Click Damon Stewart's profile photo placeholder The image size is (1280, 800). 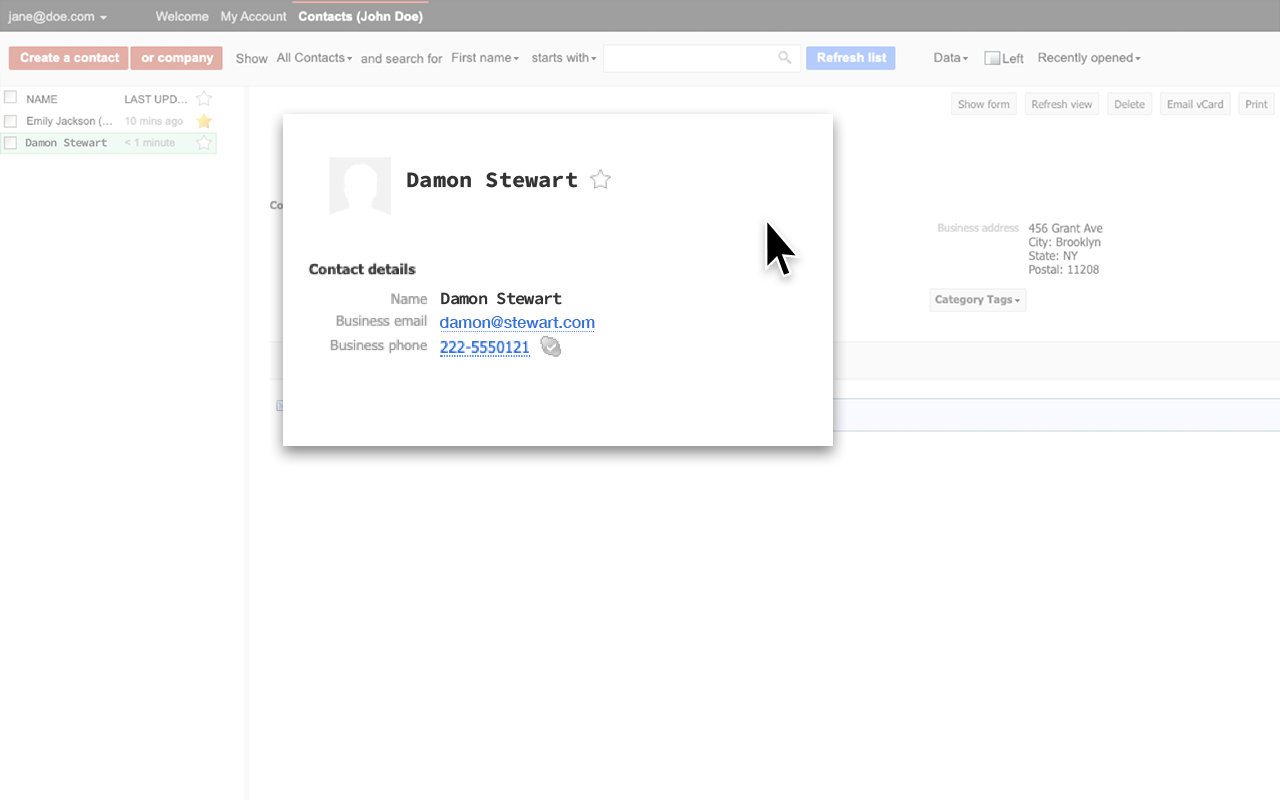(x=360, y=185)
